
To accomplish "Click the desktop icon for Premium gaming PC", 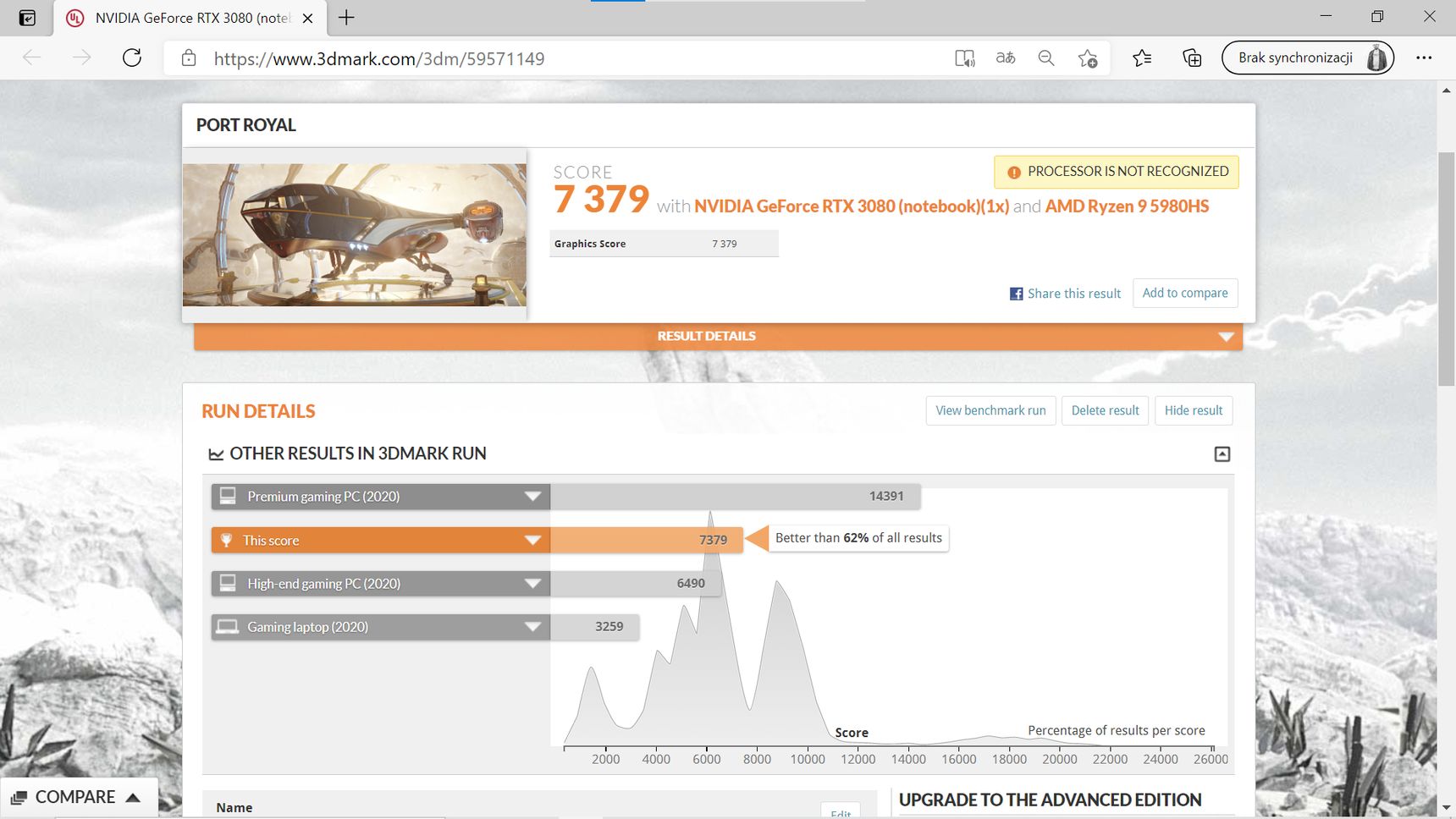I will (x=228, y=496).
